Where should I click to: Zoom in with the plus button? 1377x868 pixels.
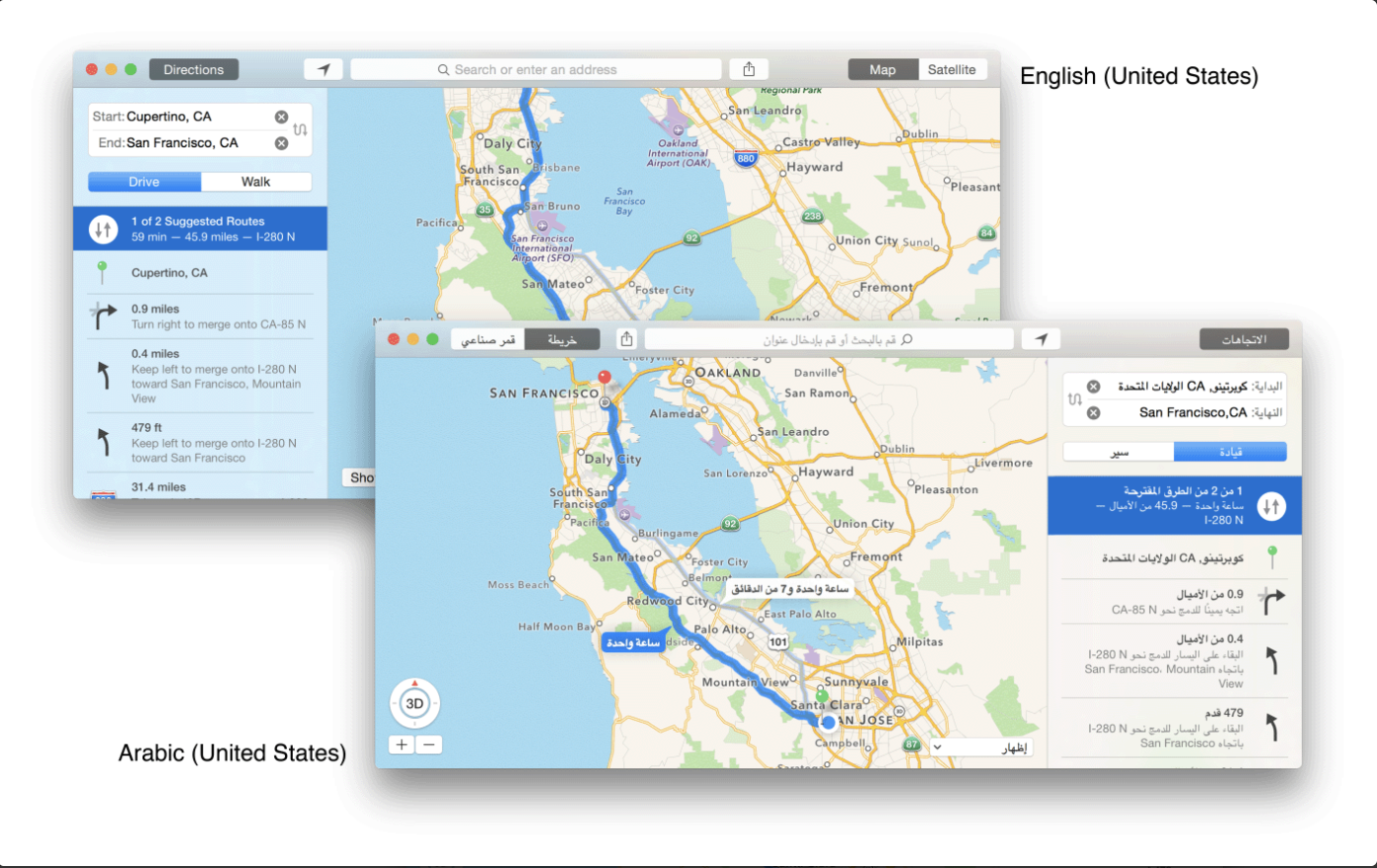[x=401, y=745]
